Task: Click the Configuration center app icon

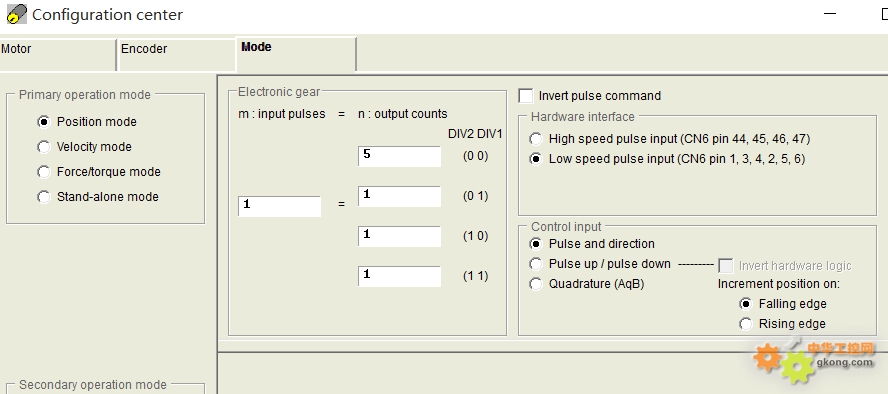Action: click(x=16, y=14)
